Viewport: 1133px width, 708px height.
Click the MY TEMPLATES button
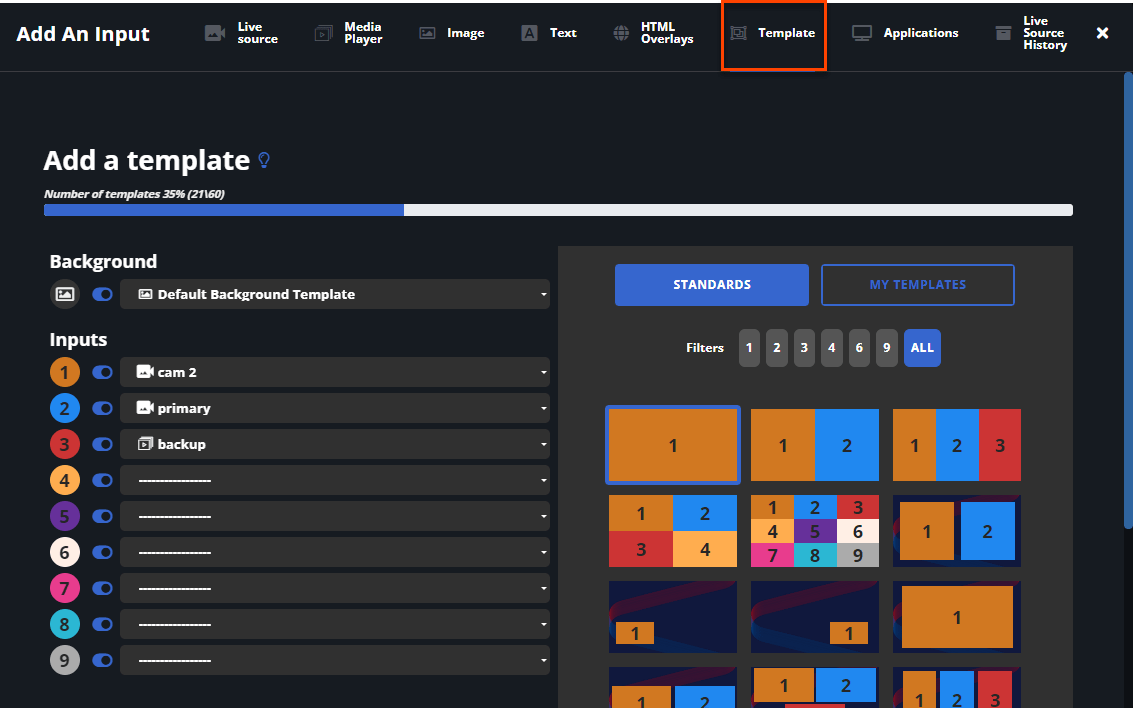point(918,285)
